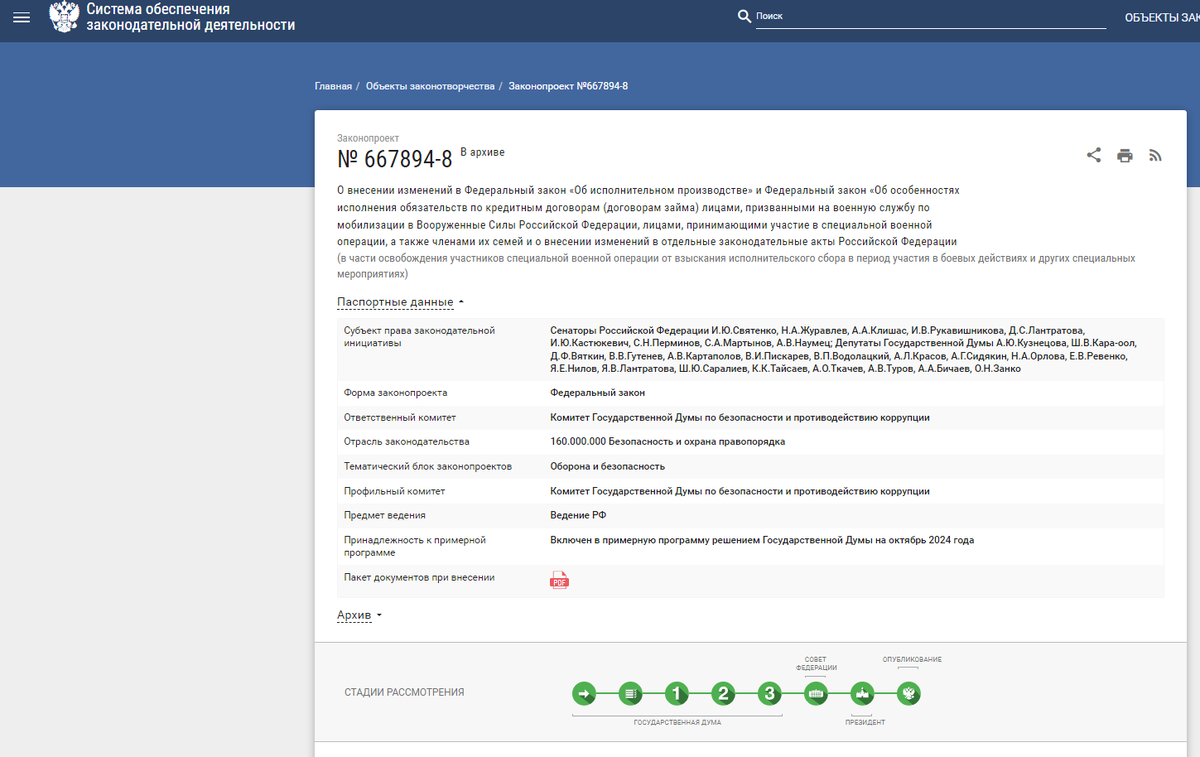Follow the Главная breadcrumb link
The image size is (1200, 757).
pos(331,86)
